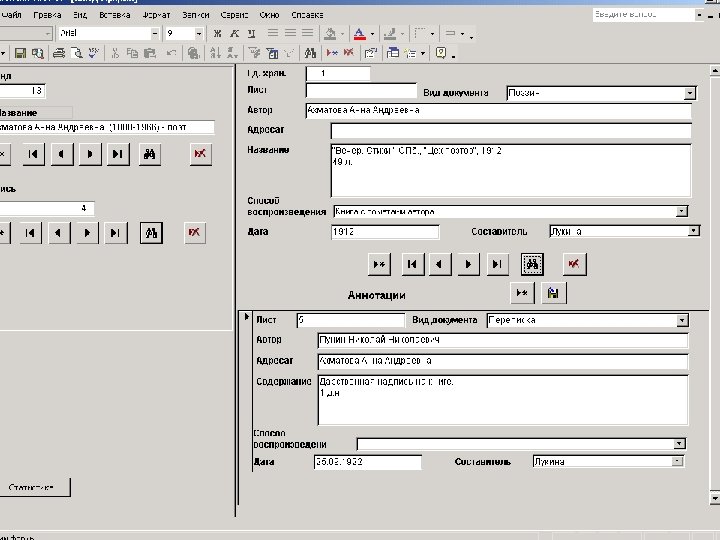Click the save diskette icon beside Аннотации

tap(553, 293)
